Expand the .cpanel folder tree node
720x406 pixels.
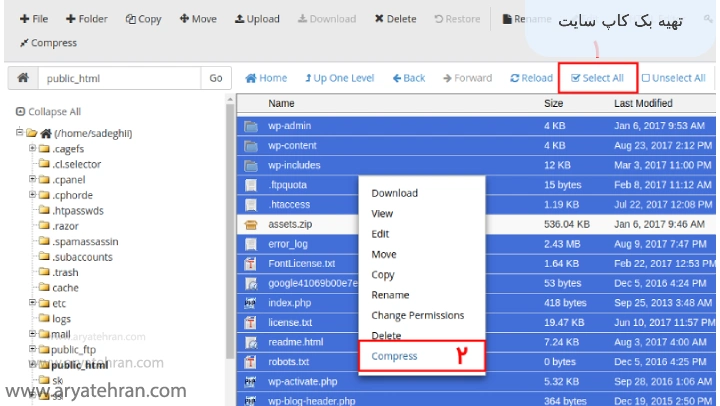(32, 180)
